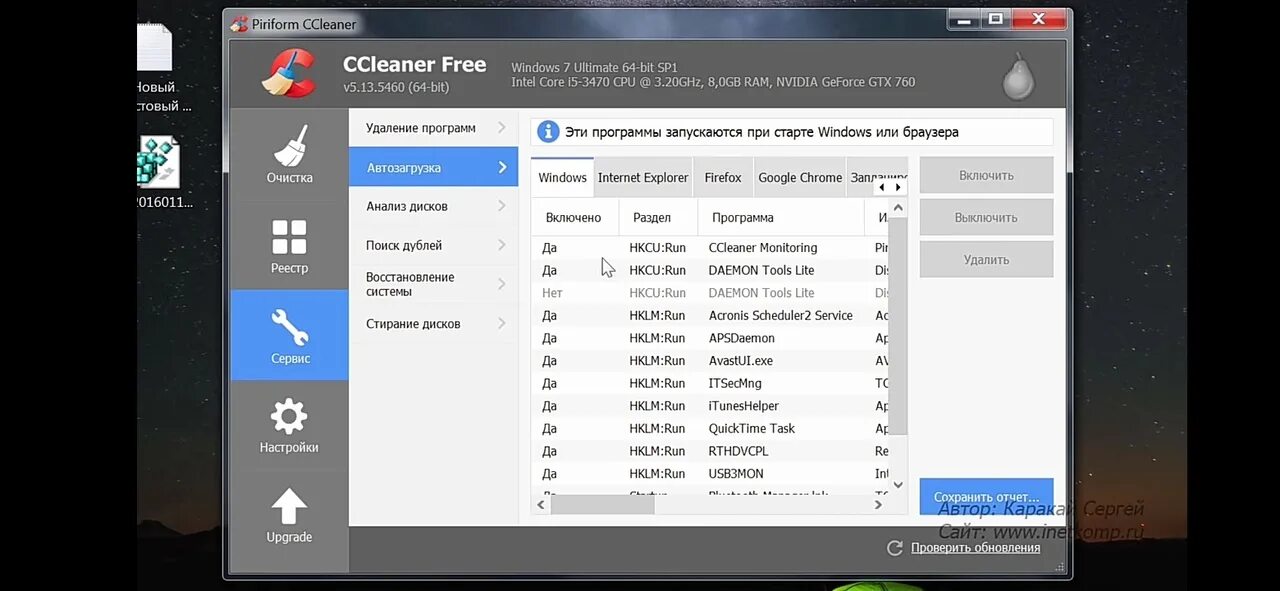Select the USB3MON row

tap(710, 474)
